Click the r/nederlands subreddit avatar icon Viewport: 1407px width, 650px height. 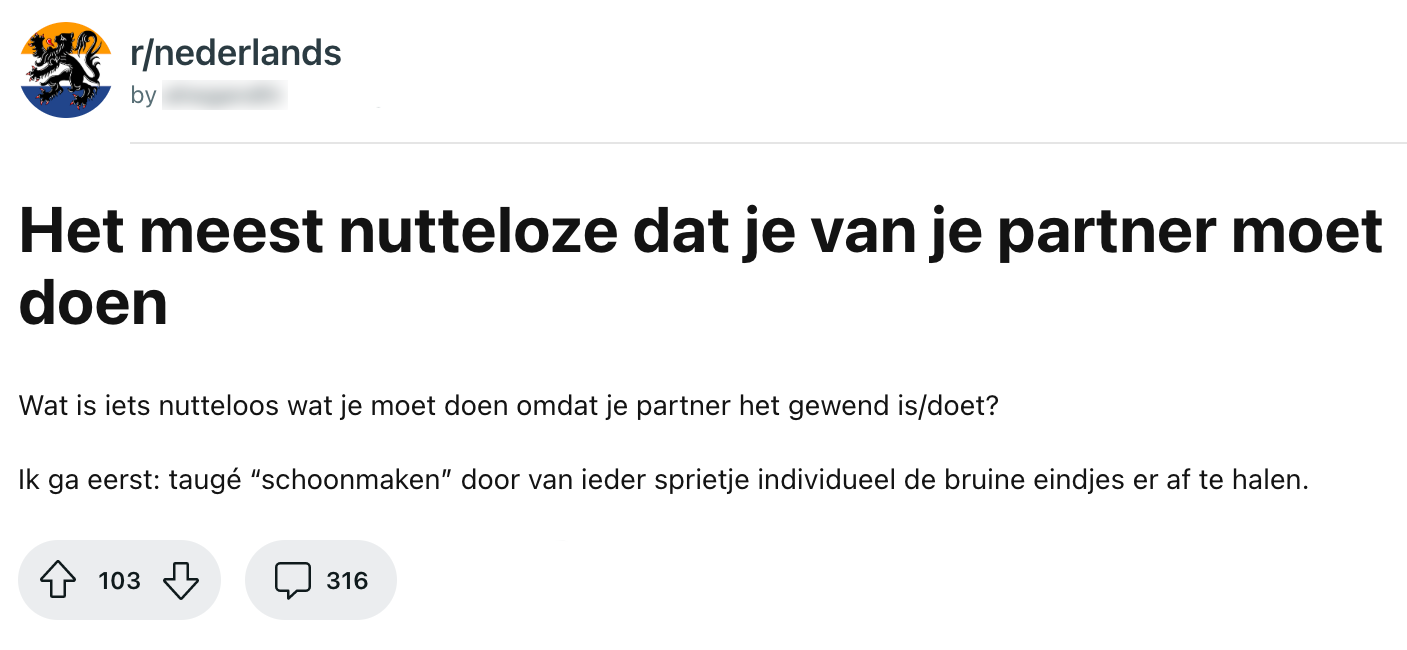click(66, 68)
